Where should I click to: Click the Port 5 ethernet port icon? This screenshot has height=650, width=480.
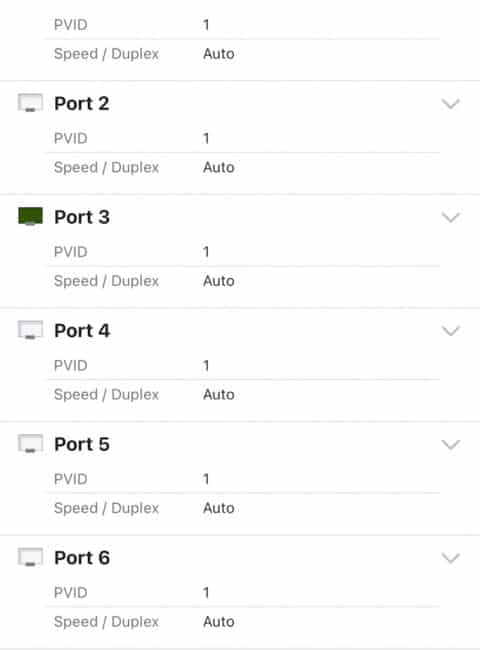(30, 444)
